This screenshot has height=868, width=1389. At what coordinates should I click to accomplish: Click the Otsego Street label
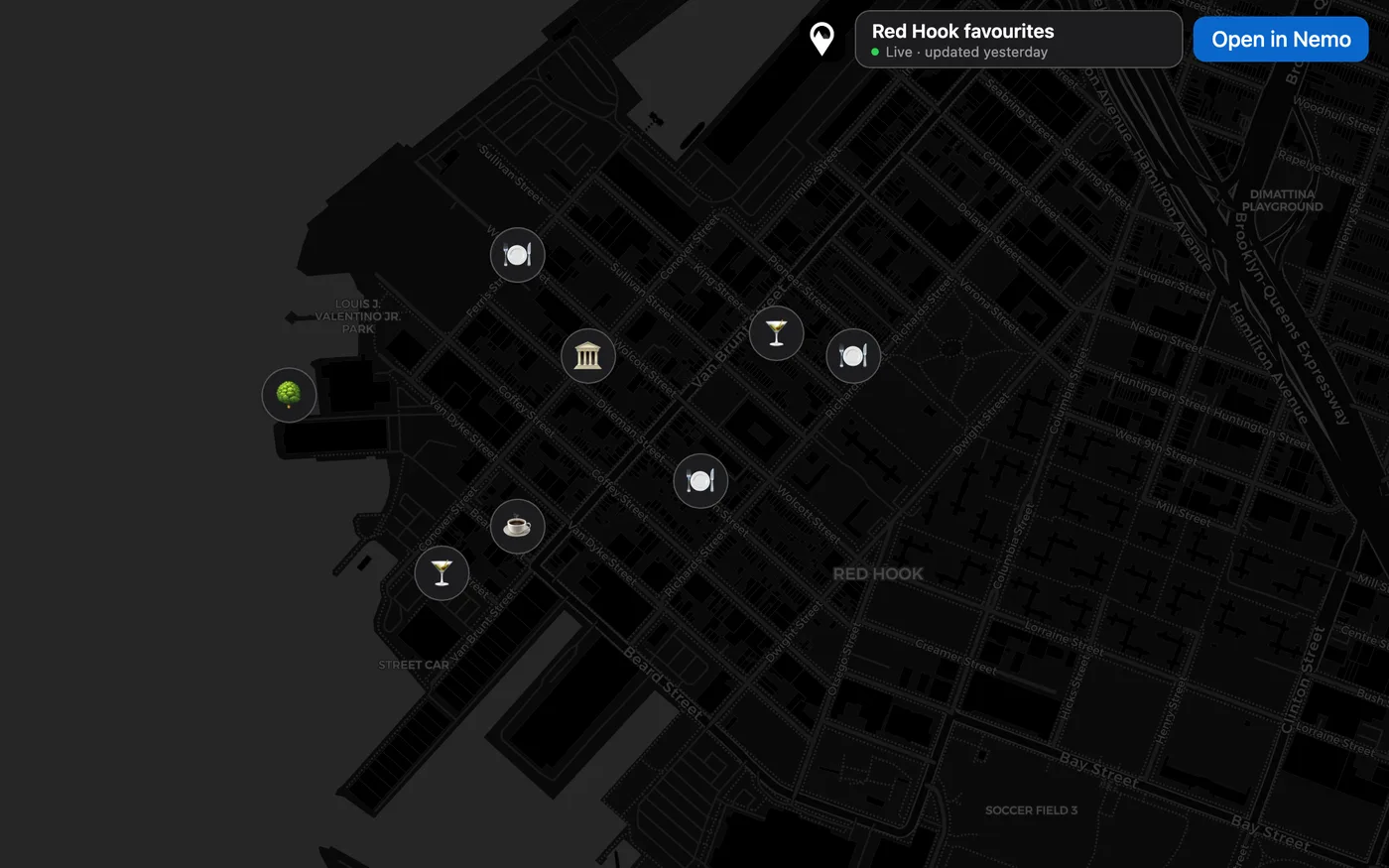(x=843, y=661)
